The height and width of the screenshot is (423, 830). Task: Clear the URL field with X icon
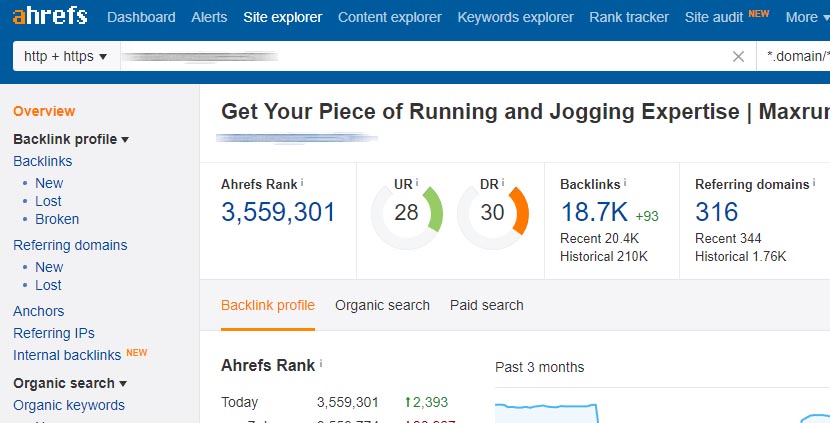point(738,56)
